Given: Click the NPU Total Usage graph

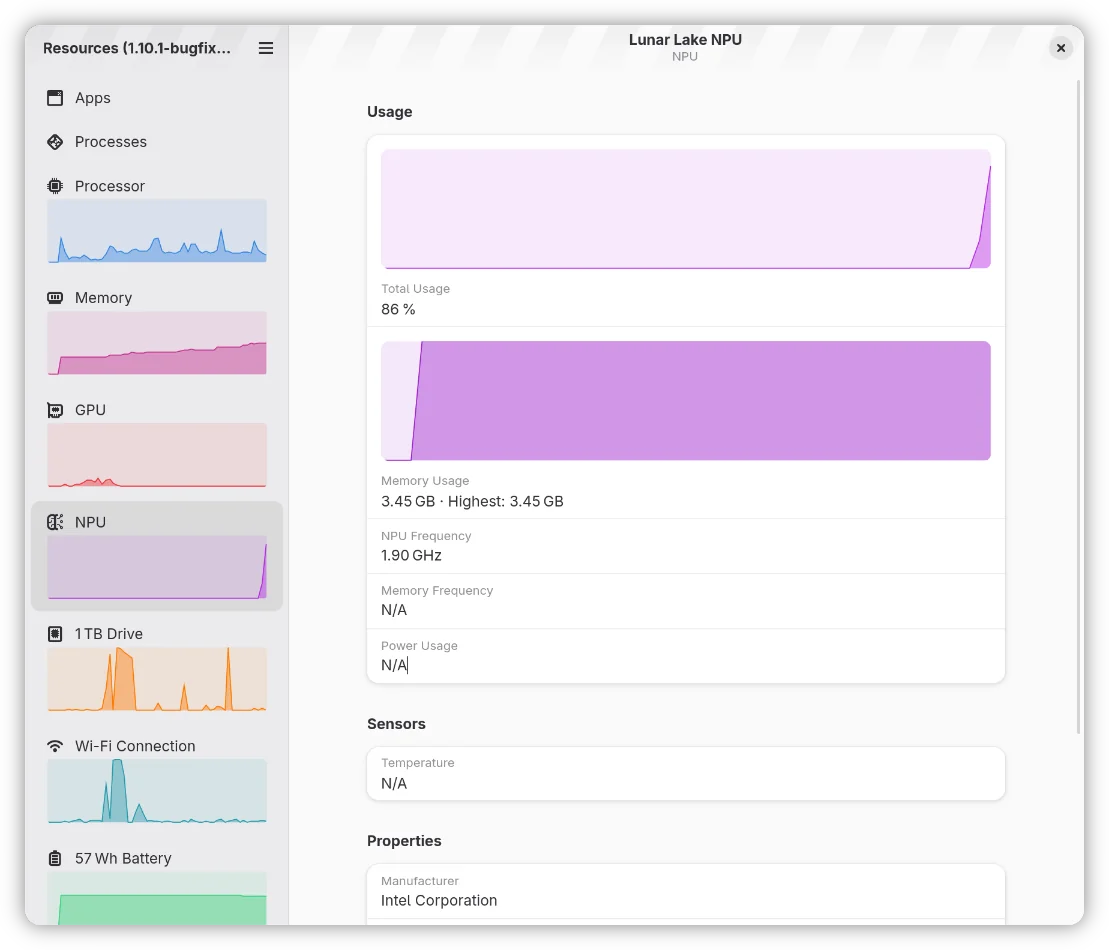Looking at the screenshot, I should [685, 209].
